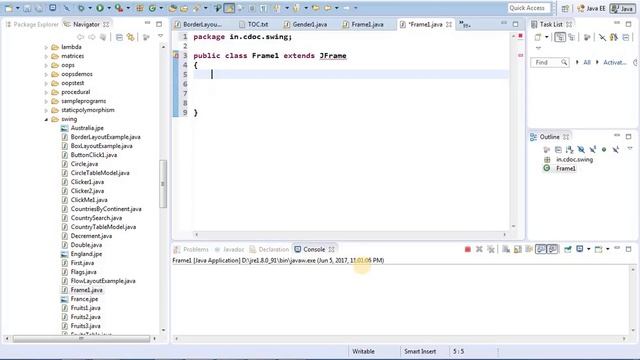This screenshot has width=640, height=360.
Task: Switch to the TOC.txt editor tab
Action: pos(254,24)
